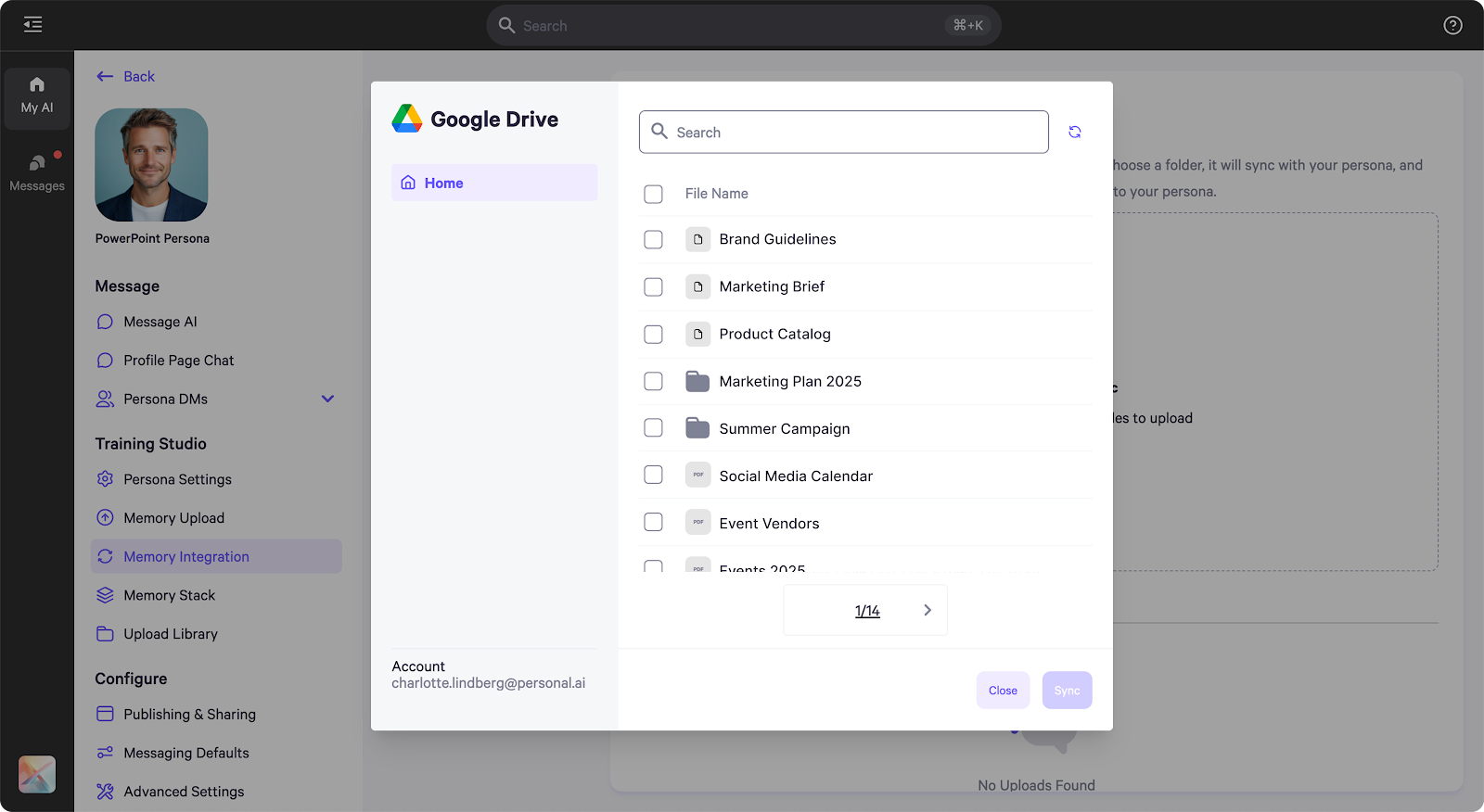Screen dimensions: 1484x812
Task: Open Memory Upload
Action: [174, 518]
